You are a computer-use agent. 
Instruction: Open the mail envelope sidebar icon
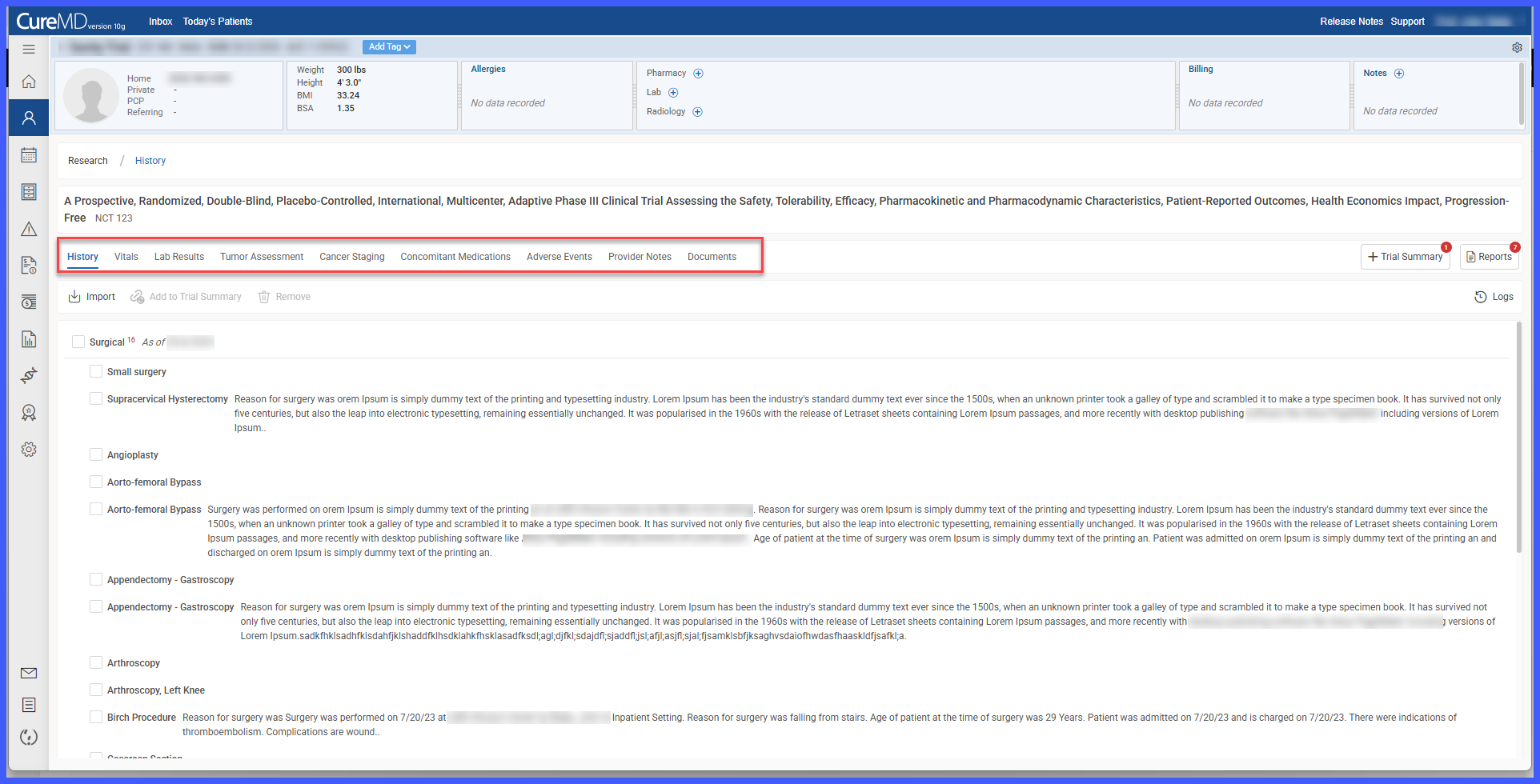click(x=29, y=673)
